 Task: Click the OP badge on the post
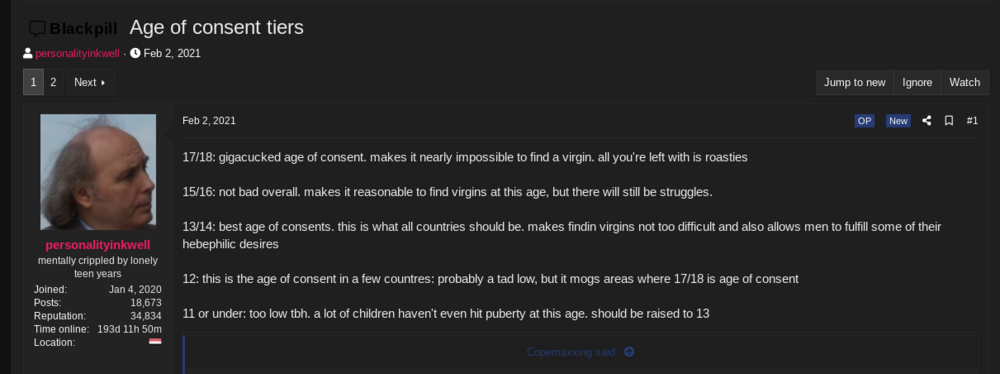(x=864, y=121)
